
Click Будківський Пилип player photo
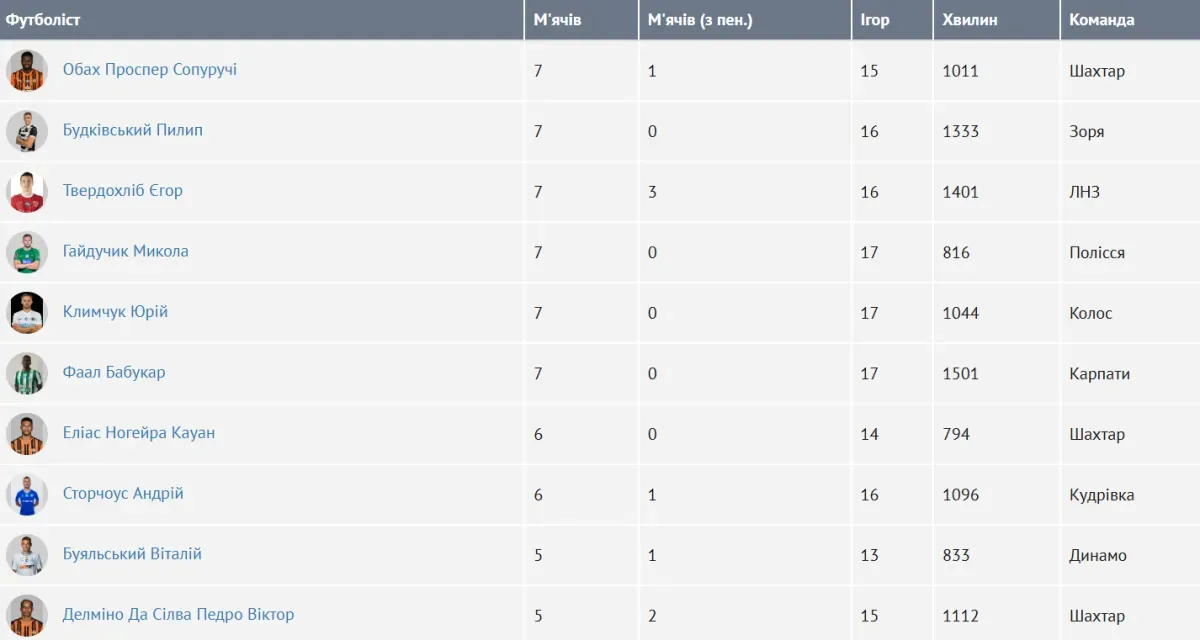27,131
